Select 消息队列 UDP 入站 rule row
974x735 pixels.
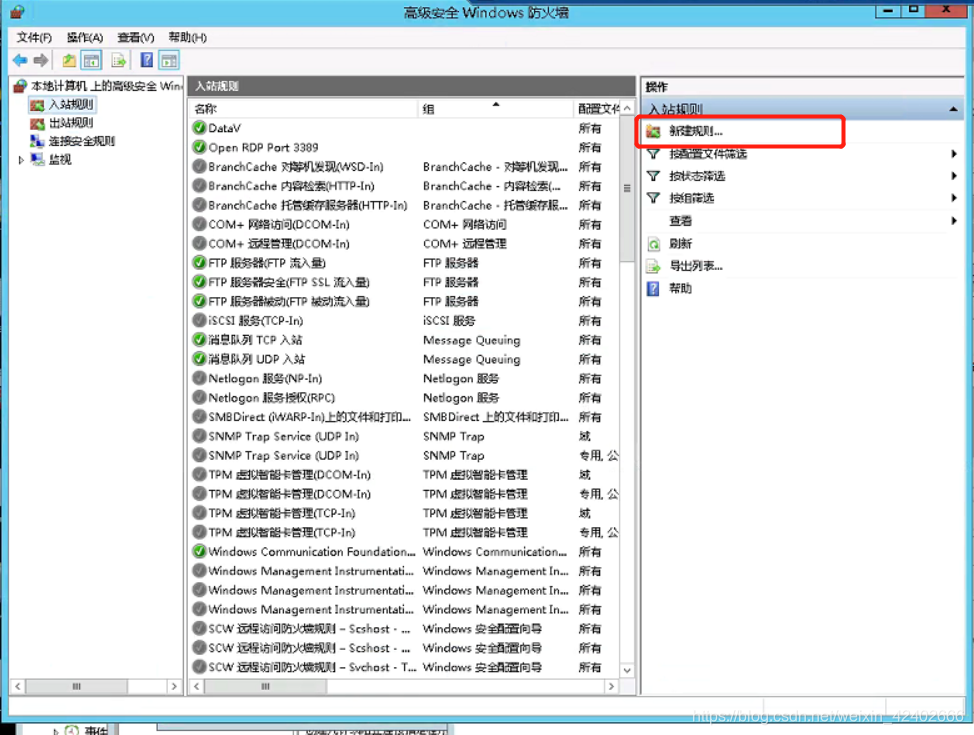click(x=405, y=359)
